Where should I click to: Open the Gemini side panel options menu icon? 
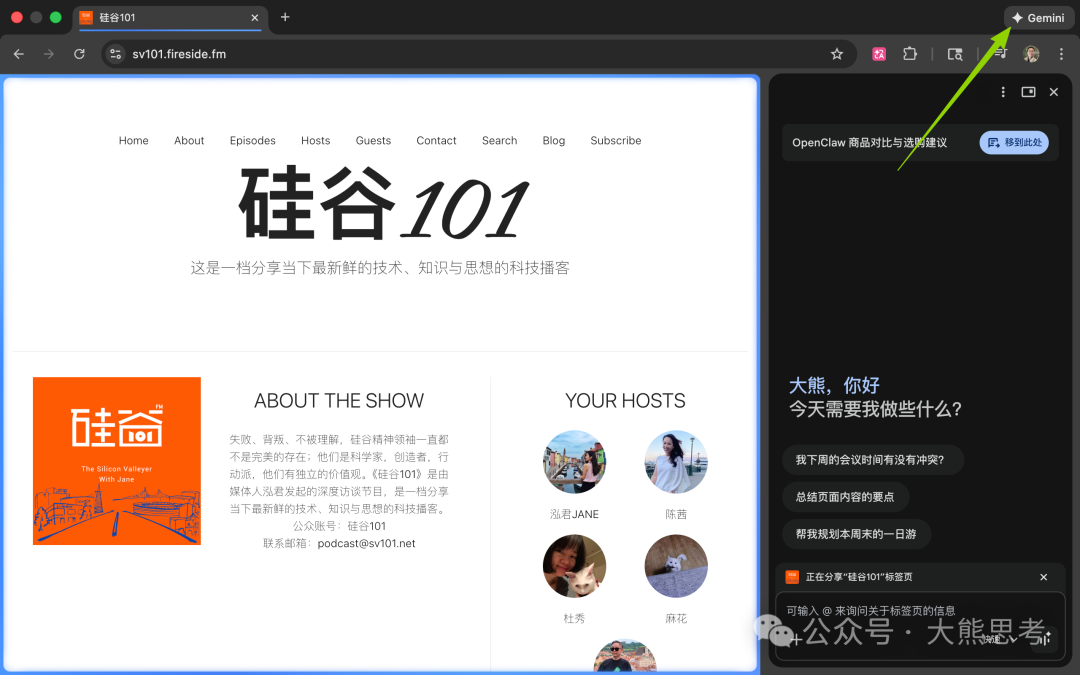coord(1003,91)
